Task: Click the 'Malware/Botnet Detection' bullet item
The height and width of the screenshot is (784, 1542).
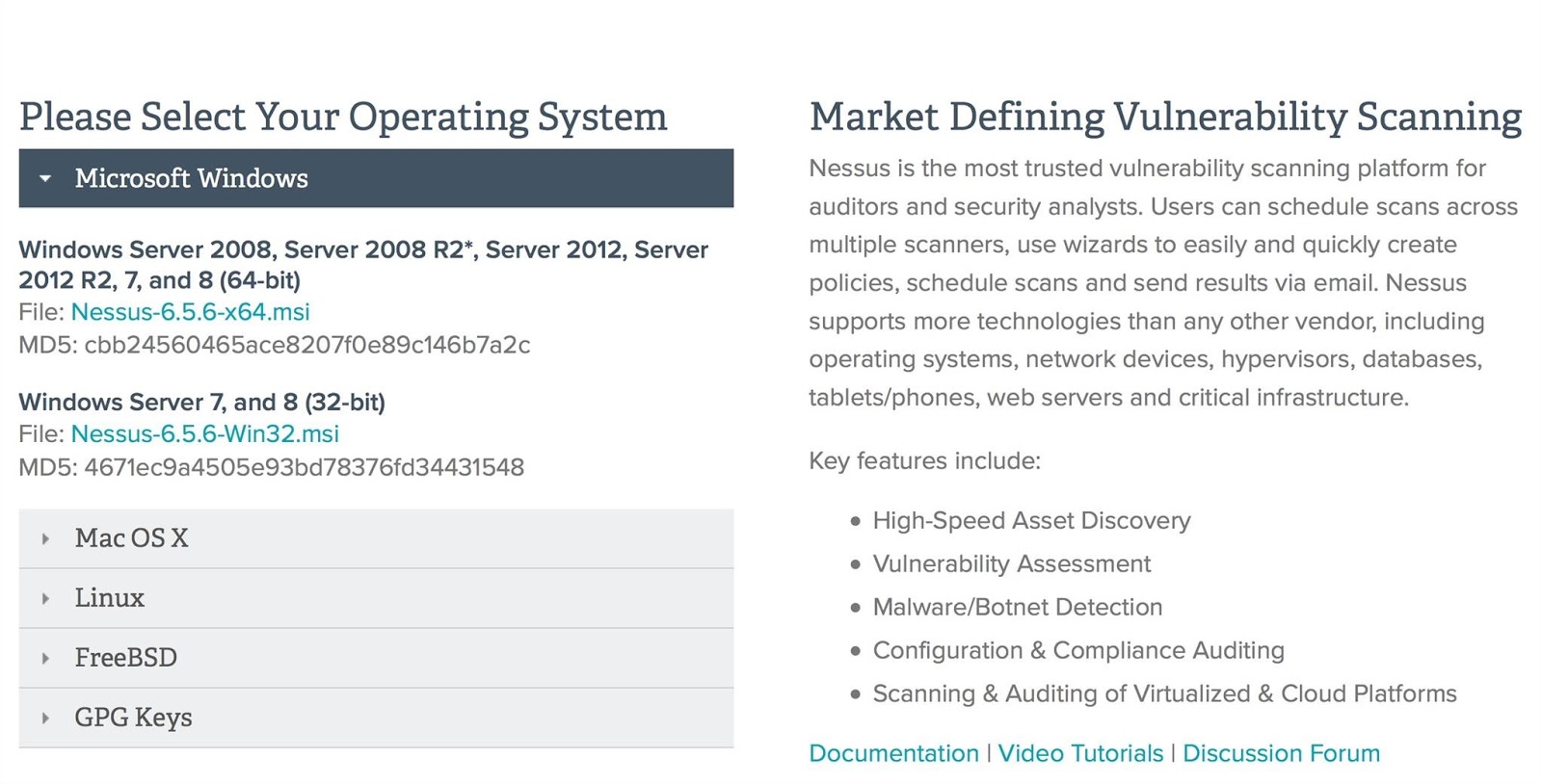Action: coord(1017,608)
